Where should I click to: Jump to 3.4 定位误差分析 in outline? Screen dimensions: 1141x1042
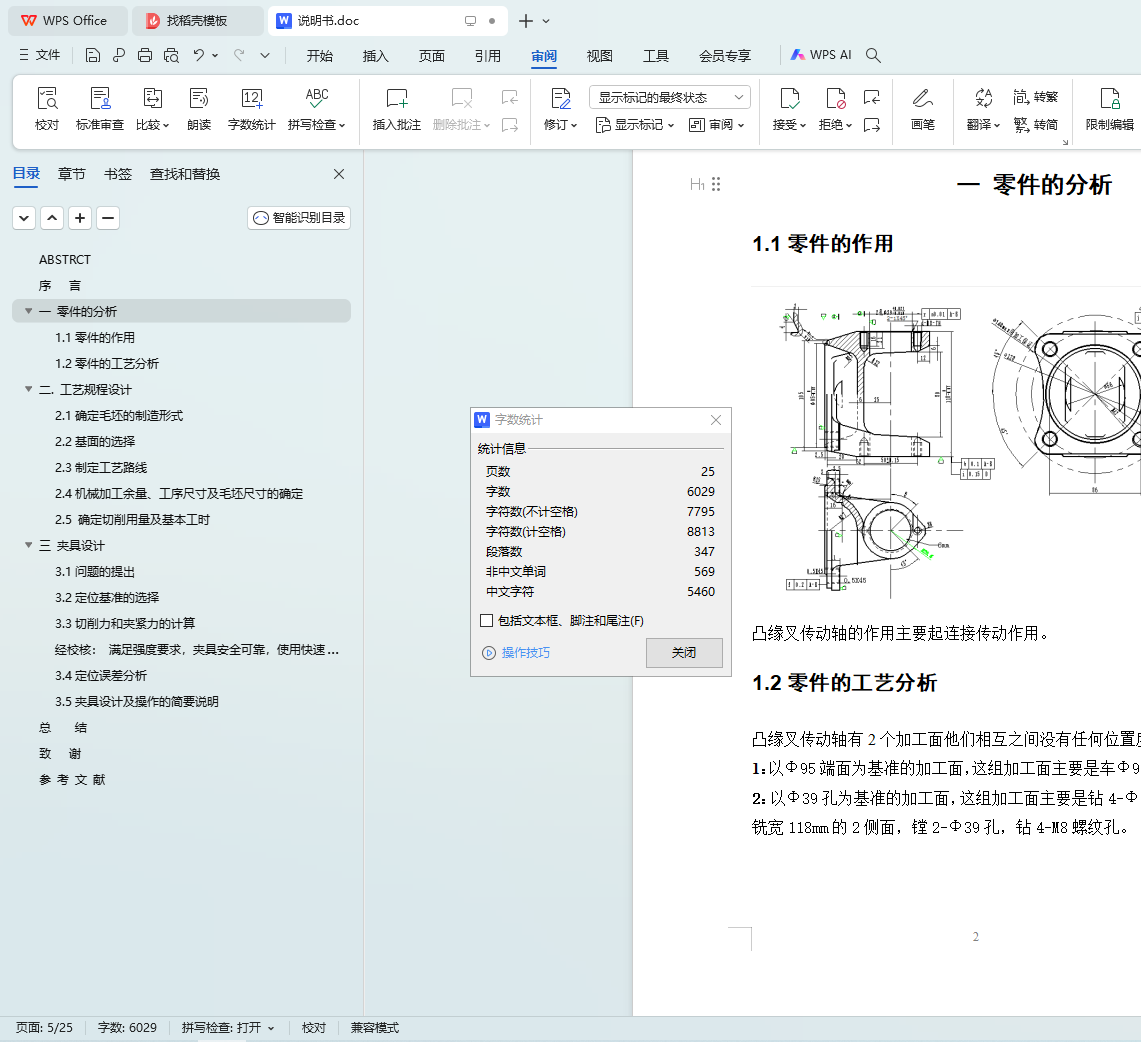[x=101, y=675]
